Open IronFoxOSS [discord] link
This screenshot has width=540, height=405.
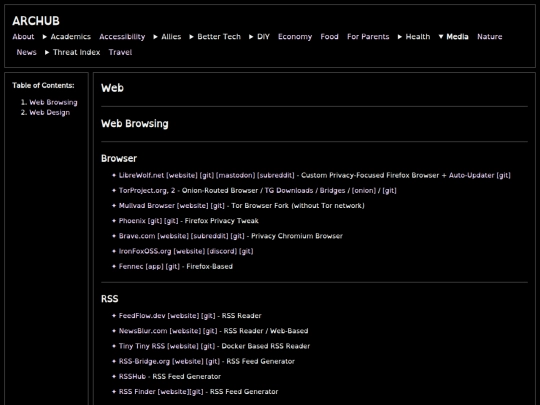tap(222, 251)
